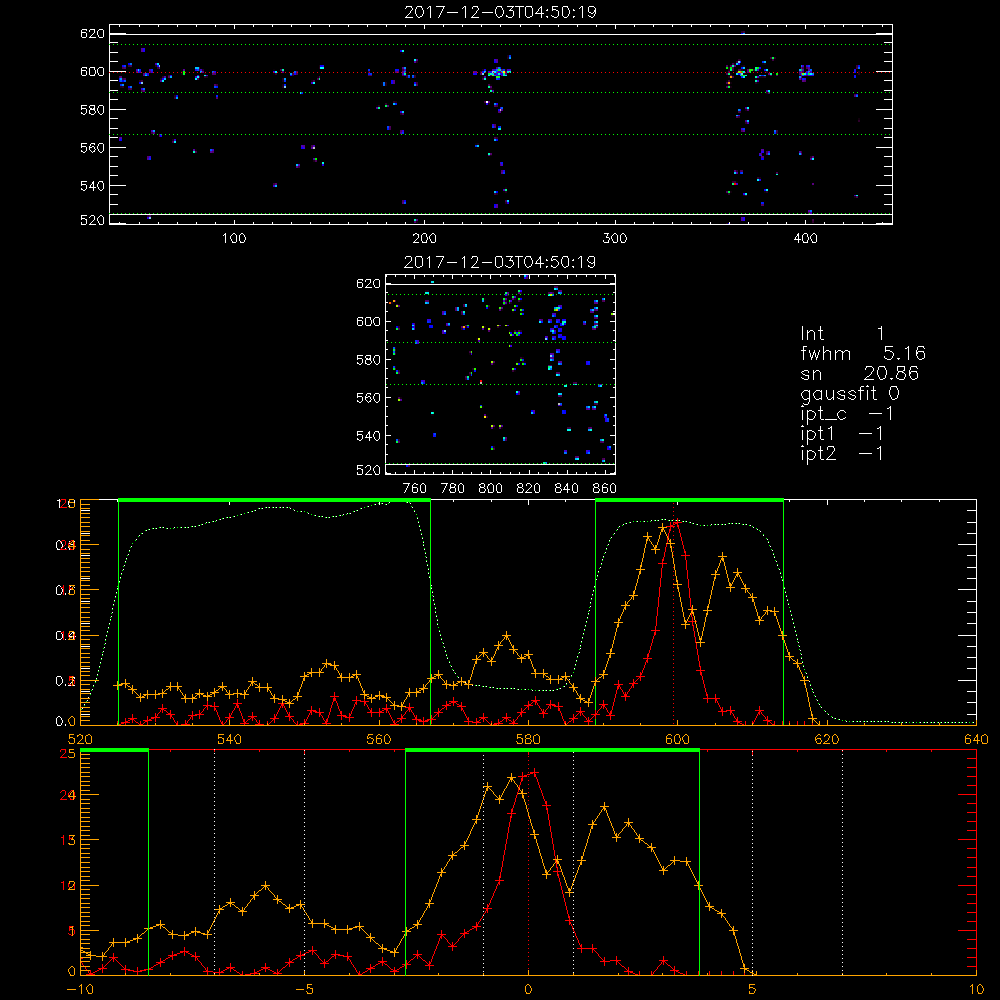
Task: Click x-axis label 820 on middle plot
Action: [529, 489]
